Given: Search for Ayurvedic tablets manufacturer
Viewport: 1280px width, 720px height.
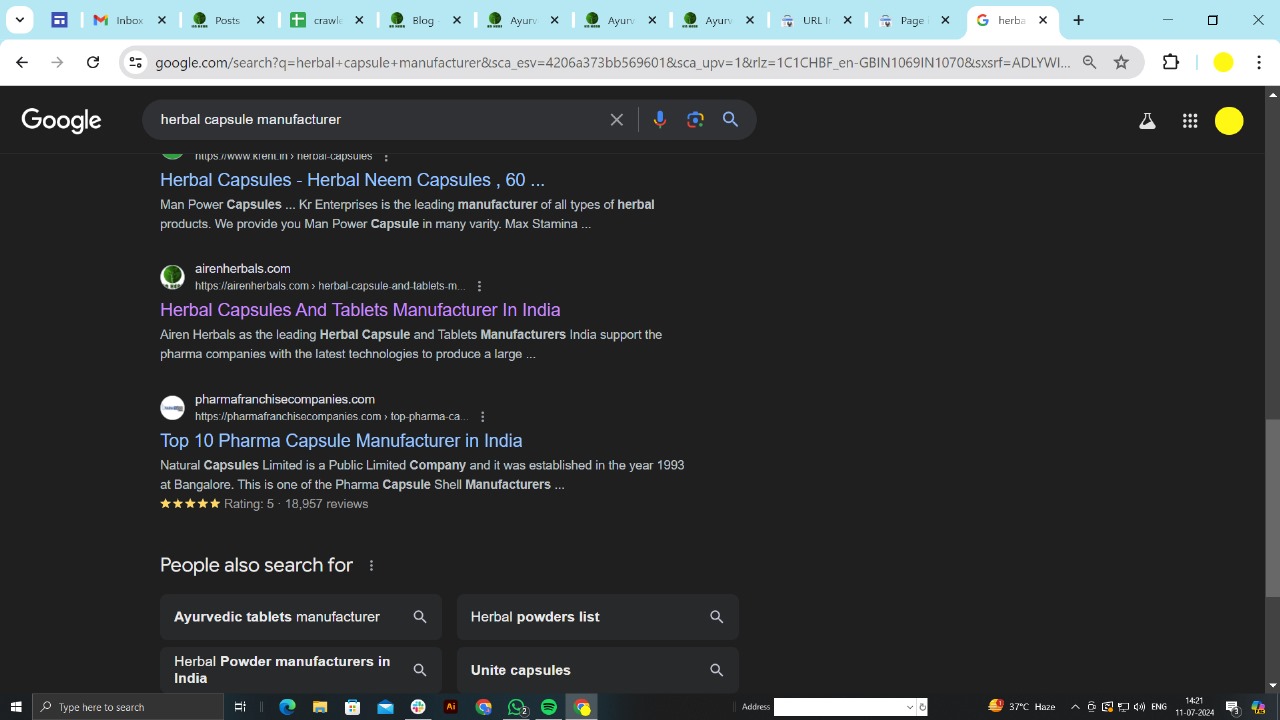Looking at the screenshot, I should 301,617.
